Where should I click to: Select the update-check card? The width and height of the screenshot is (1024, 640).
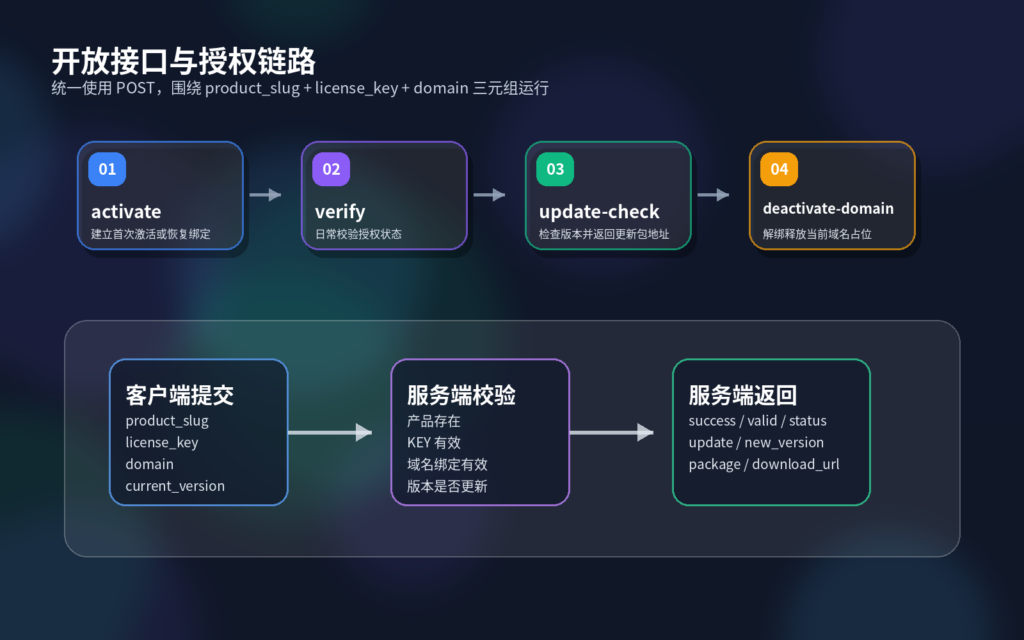click(608, 195)
